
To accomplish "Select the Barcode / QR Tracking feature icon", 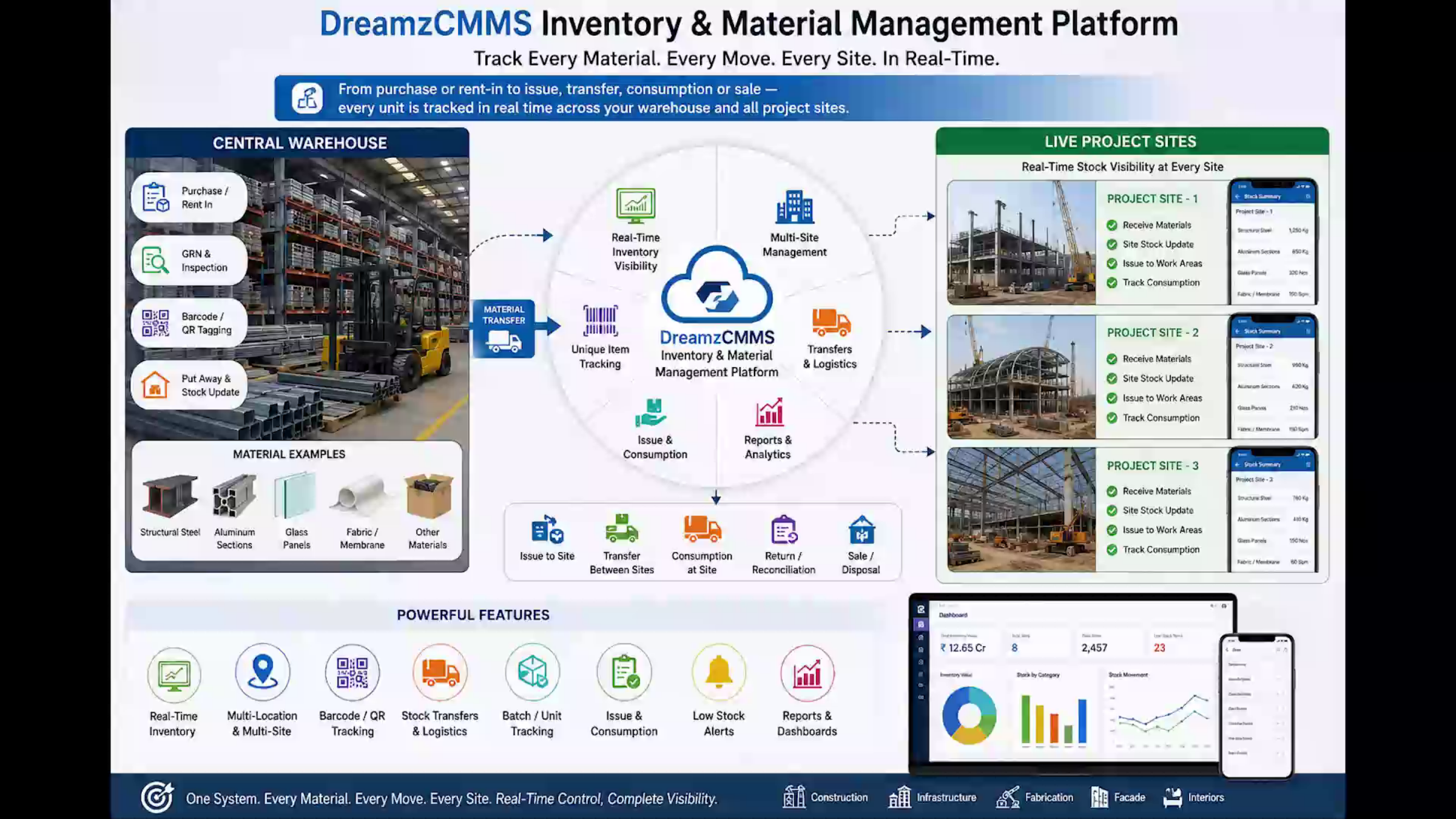I will click(x=352, y=673).
